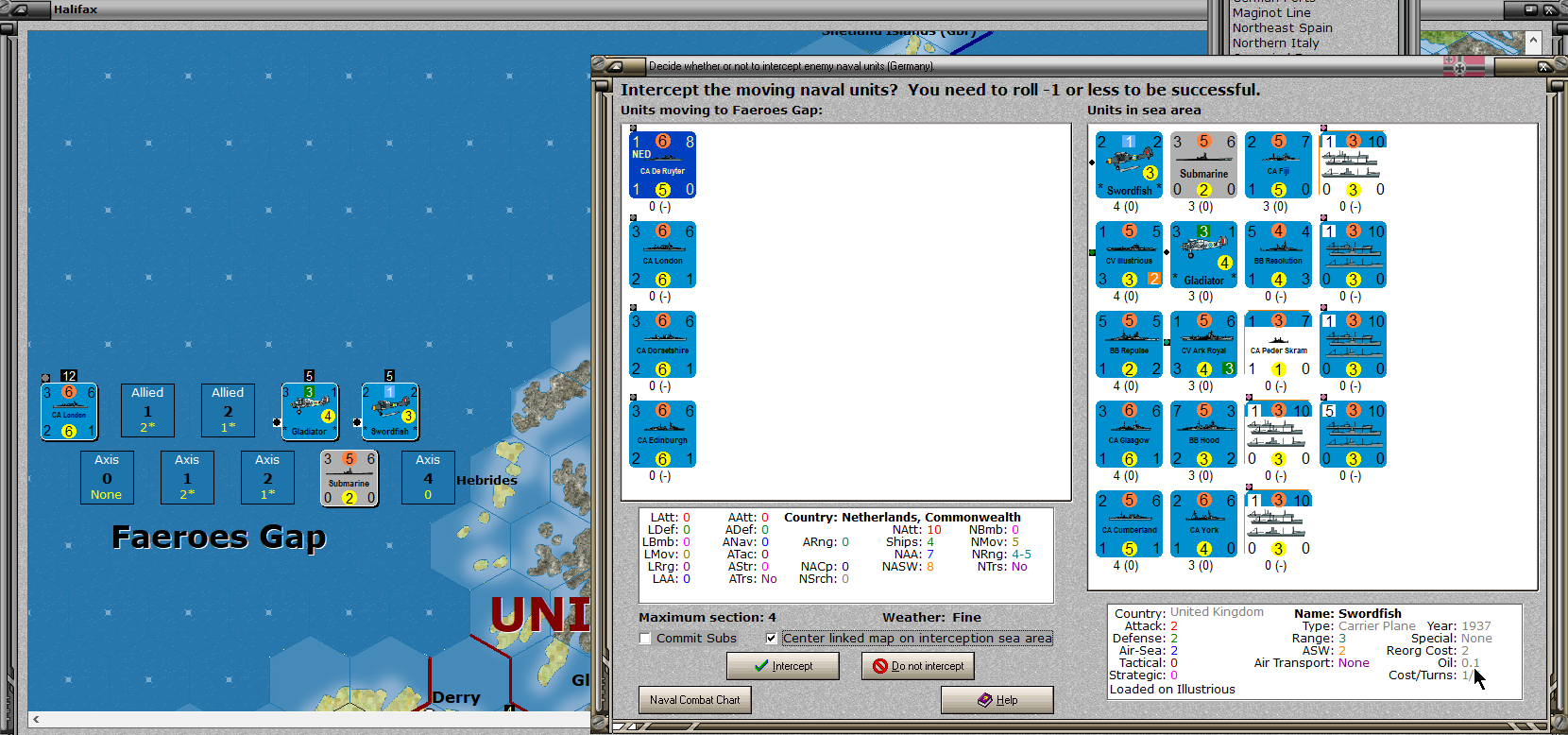
Task: Uncheck Center linked map on interception sea area
Action: [772, 639]
